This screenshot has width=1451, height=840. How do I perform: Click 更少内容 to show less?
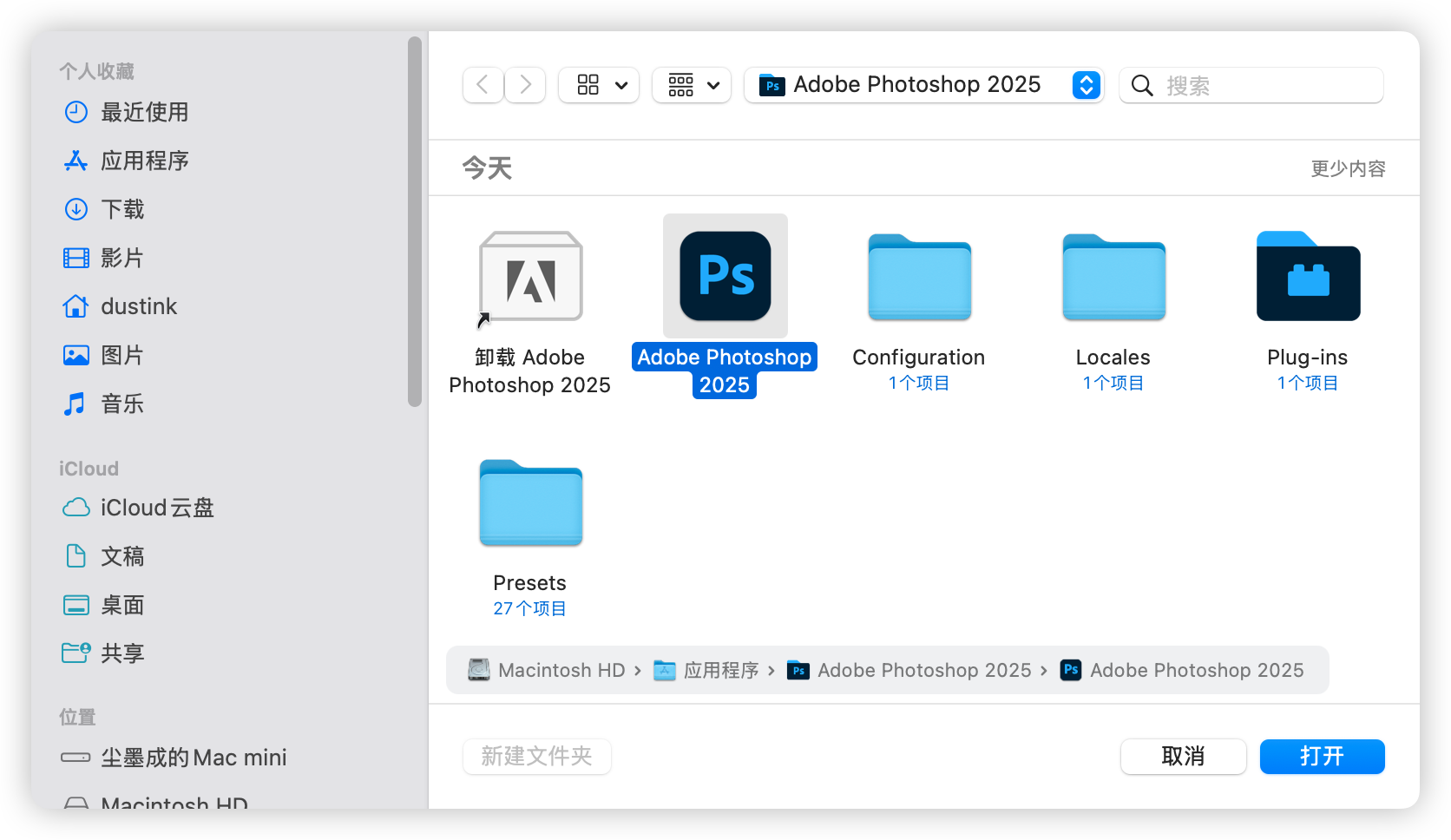pos(1348,168)
